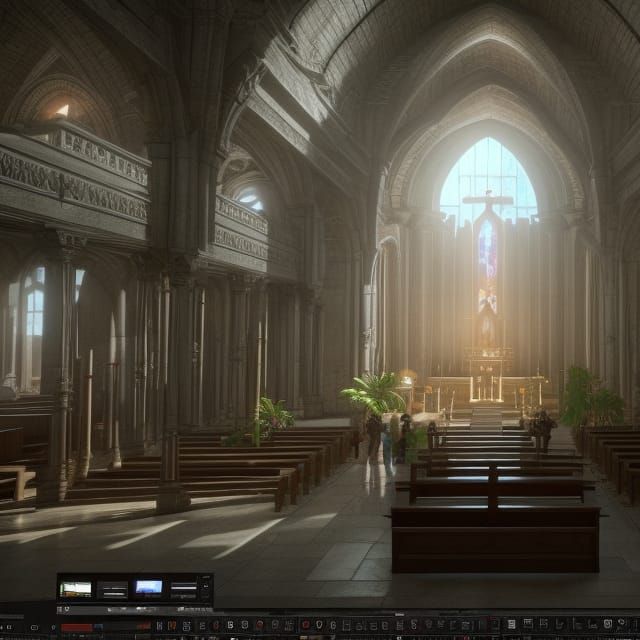Expand the small icons below the first thumbnail
This screenshot has height=640, width=640.
coord(63,608)
